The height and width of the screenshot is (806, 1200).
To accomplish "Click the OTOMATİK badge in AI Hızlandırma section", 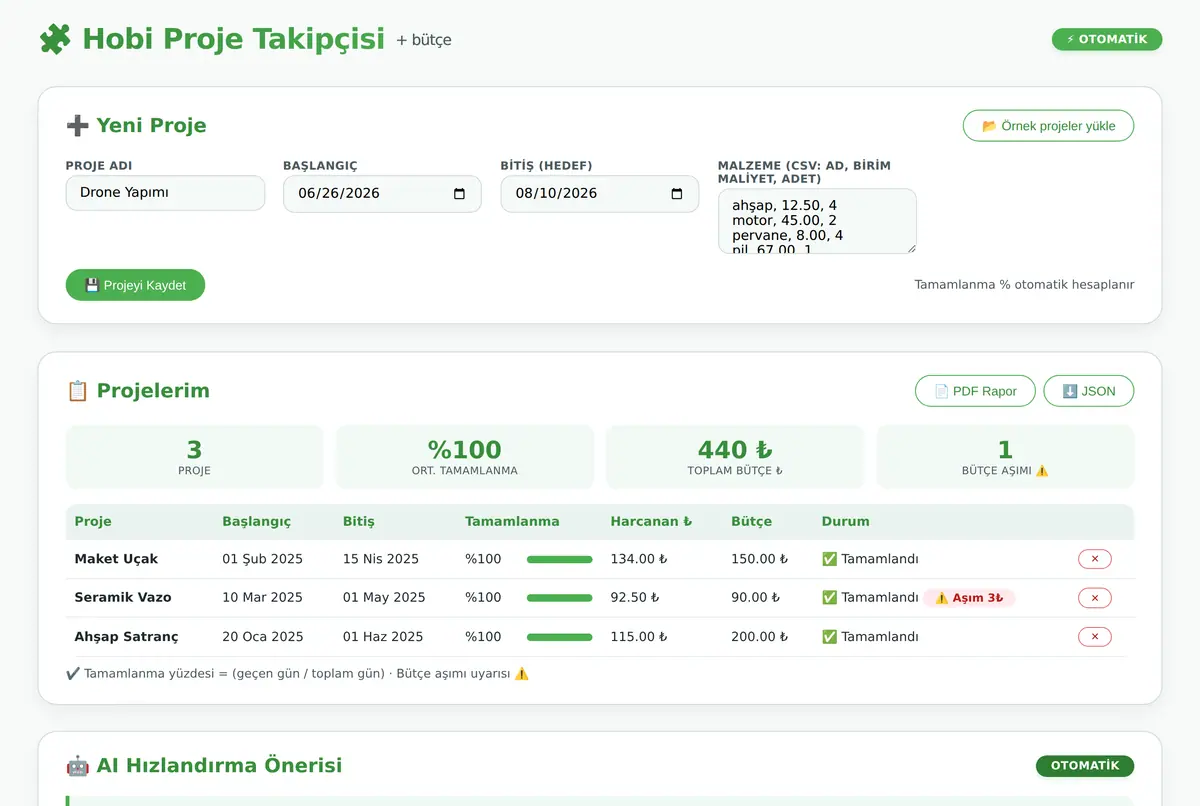I will coord(1085,766).
